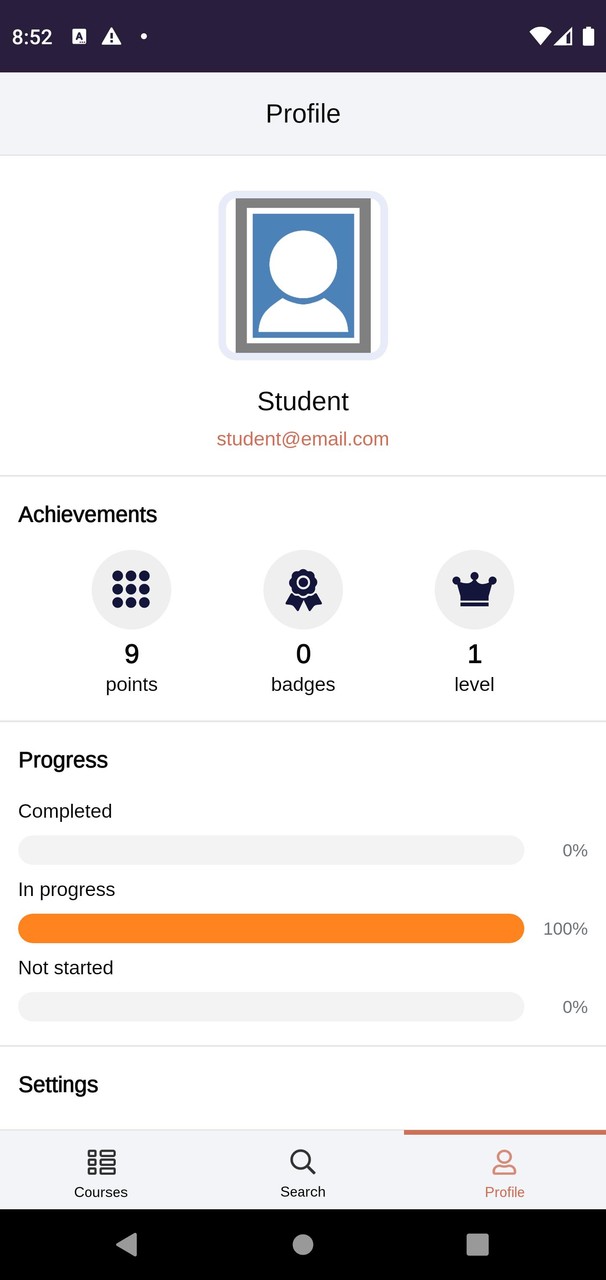Tap the badges ribbon icon
Screen dimensions: 606x1280
coord(303,590)
